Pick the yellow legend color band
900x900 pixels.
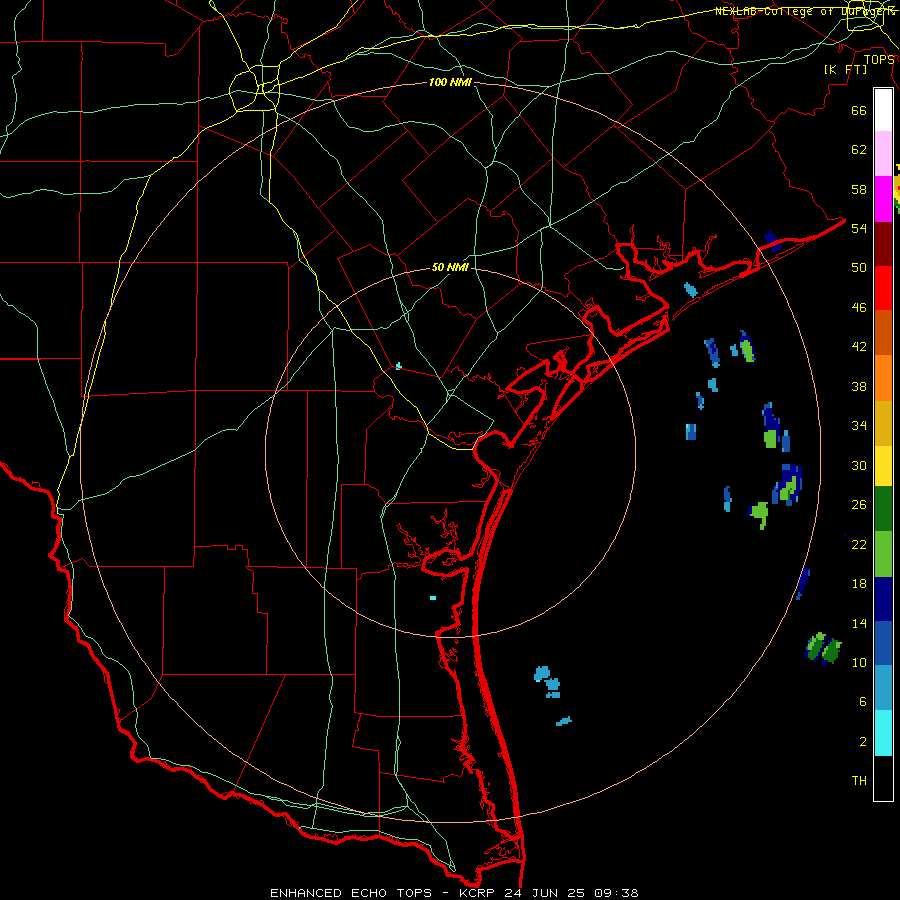(883, 465)
